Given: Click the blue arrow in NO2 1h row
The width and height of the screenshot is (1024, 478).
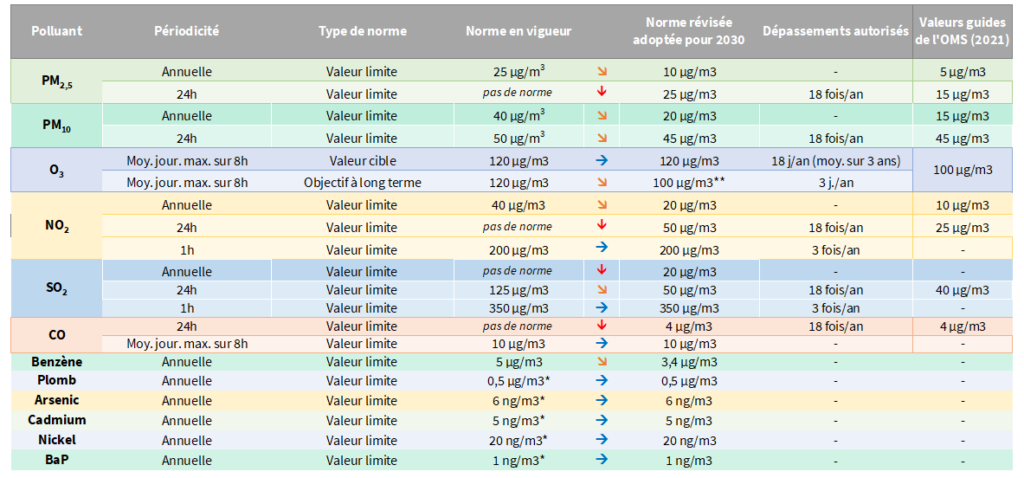Looking at the screenshot, I should click(602, 247).
